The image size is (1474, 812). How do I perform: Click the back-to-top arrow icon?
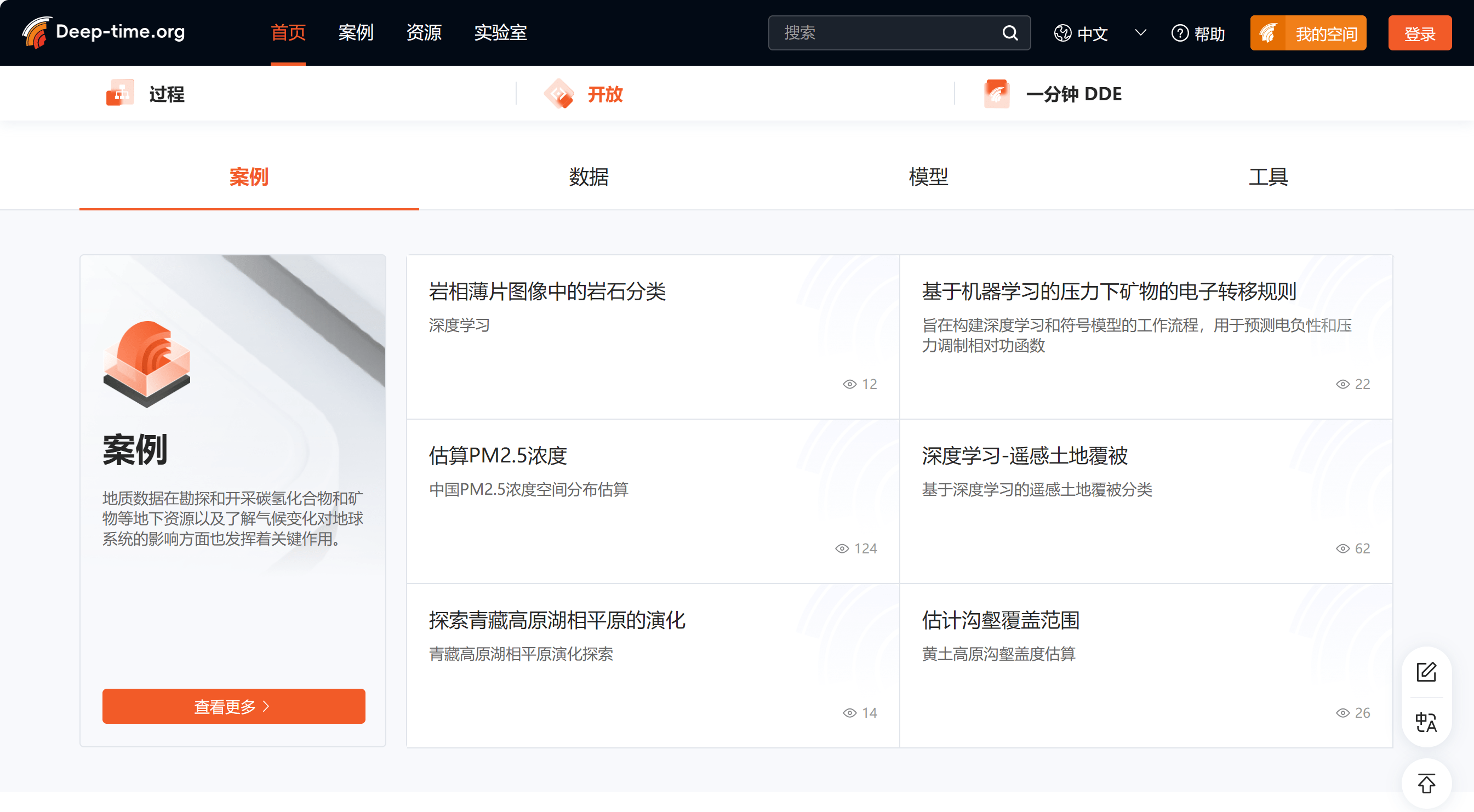(x=1426, y=784)
